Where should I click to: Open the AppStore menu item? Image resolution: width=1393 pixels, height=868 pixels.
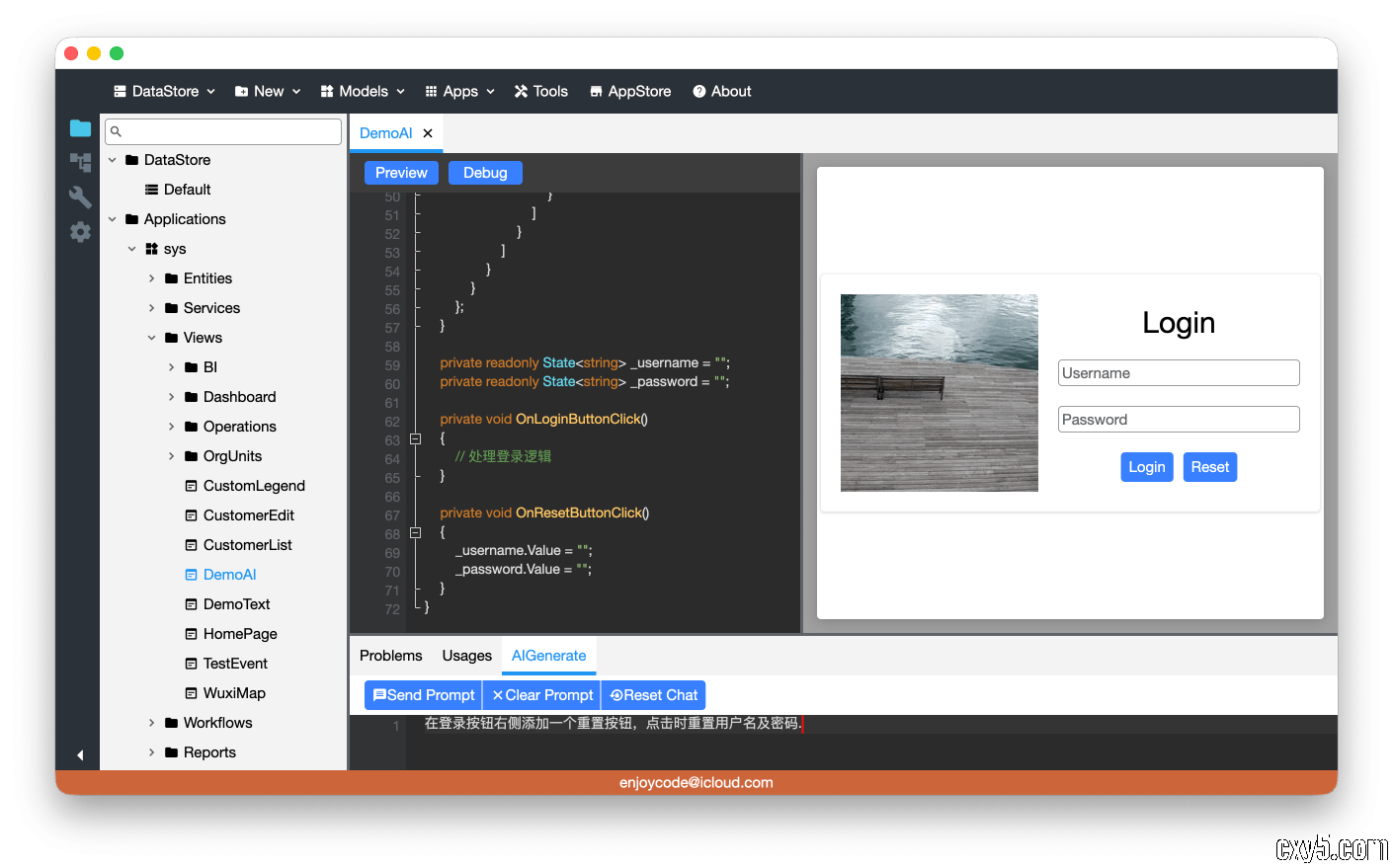click(x=630, y=91)
